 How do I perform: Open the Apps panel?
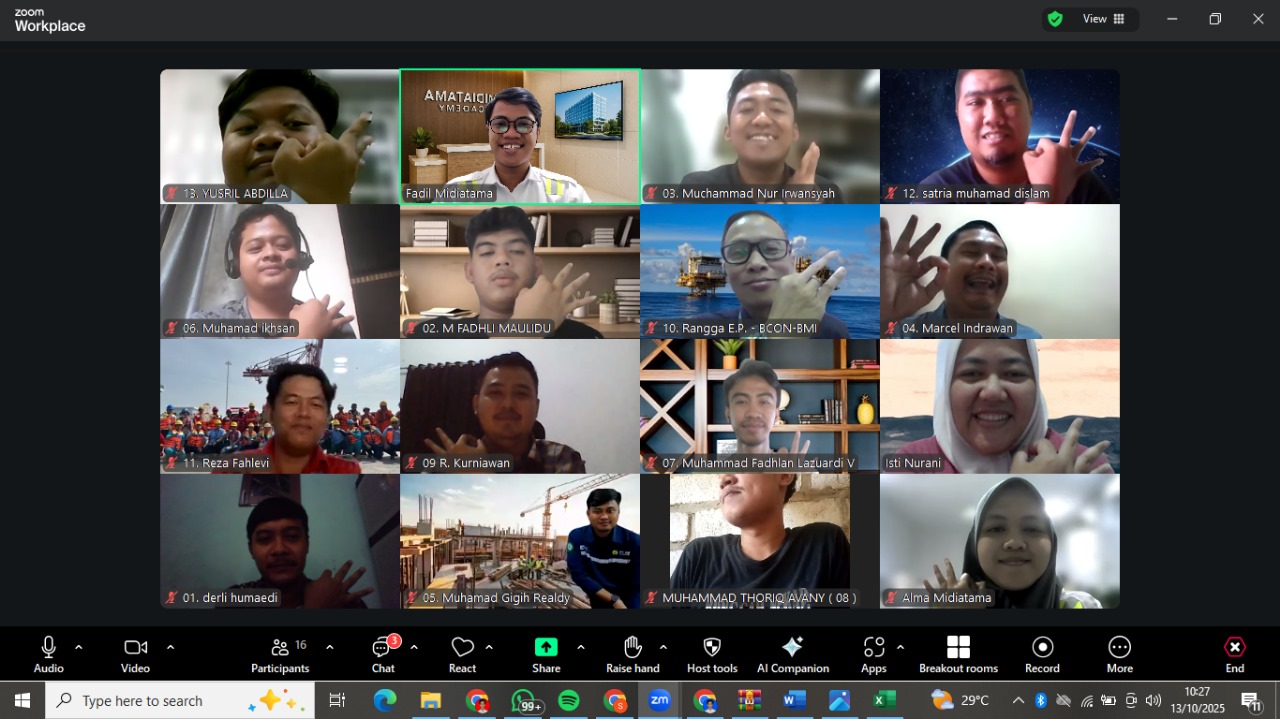coord(873,654)
